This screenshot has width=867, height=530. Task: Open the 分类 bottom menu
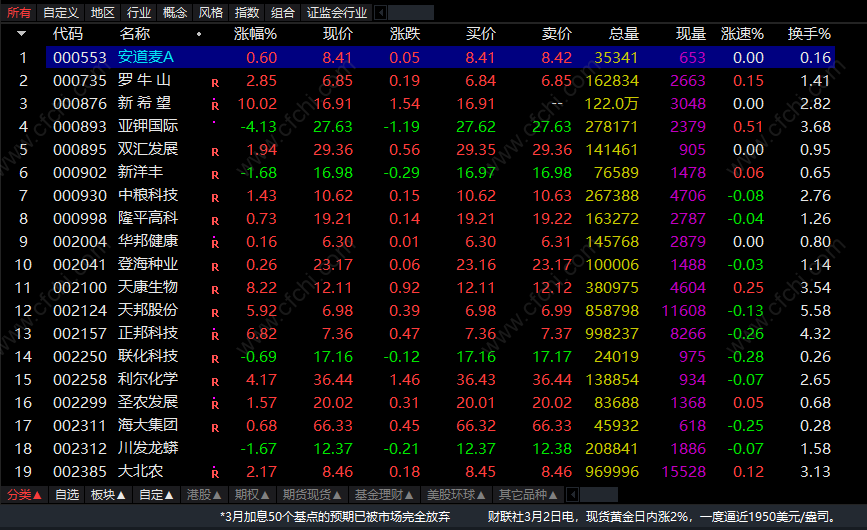pyautogui.click(x=24, y=495)
